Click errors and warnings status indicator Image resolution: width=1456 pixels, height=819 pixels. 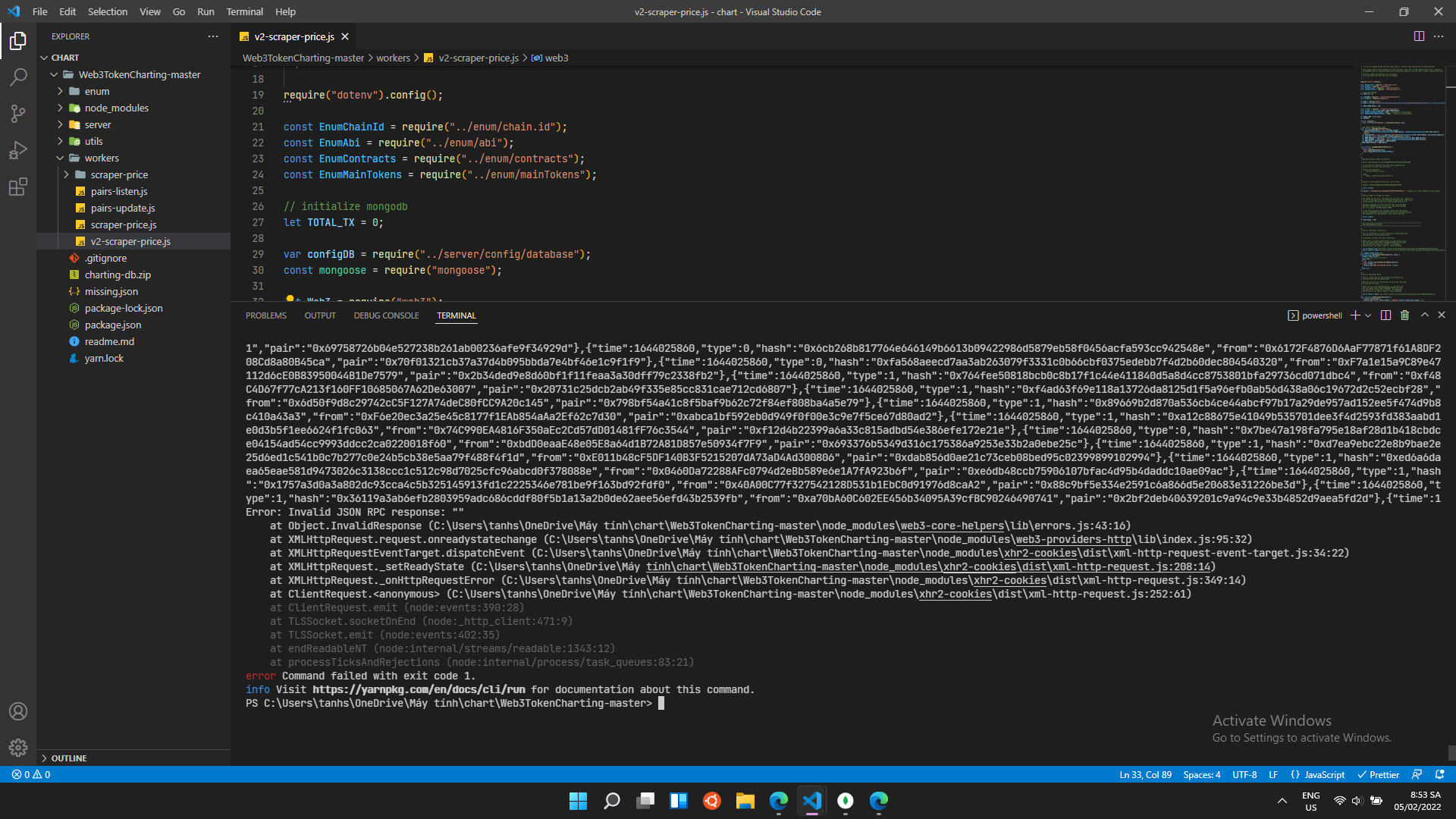31,774
